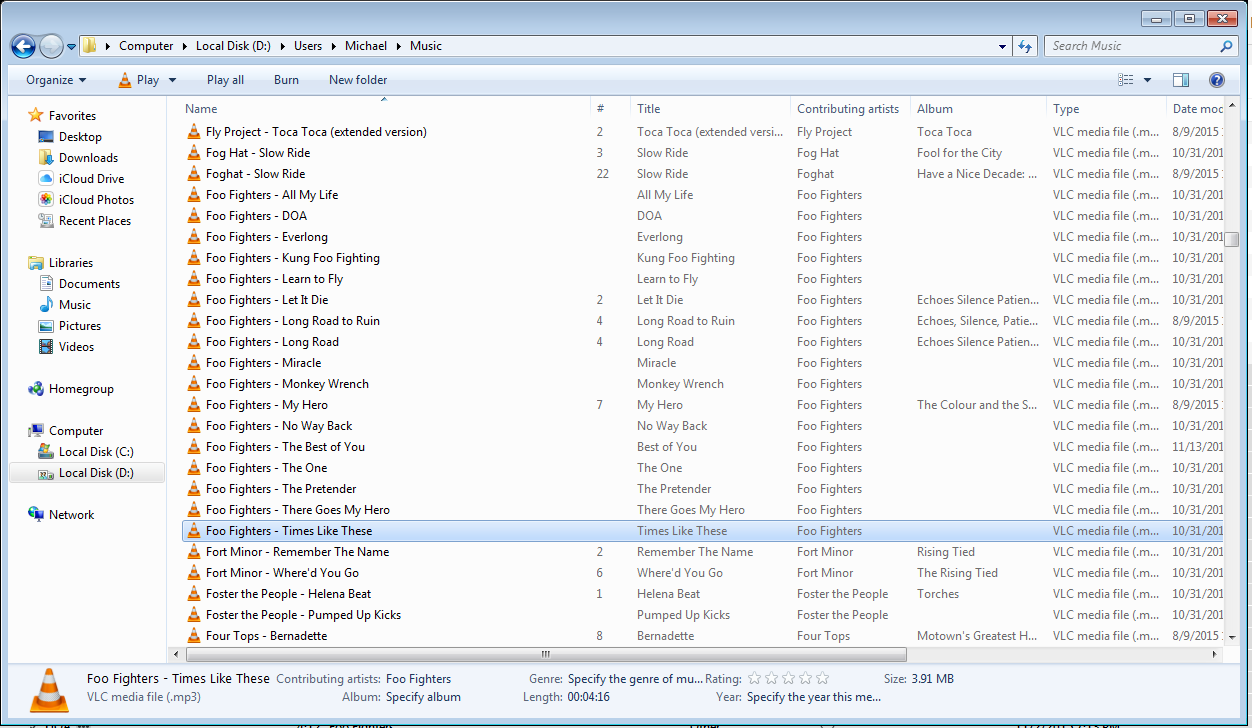
Task: Select Local Disk (D:) in sidebar
Action: pyautogui.click(x=87, y=473)
